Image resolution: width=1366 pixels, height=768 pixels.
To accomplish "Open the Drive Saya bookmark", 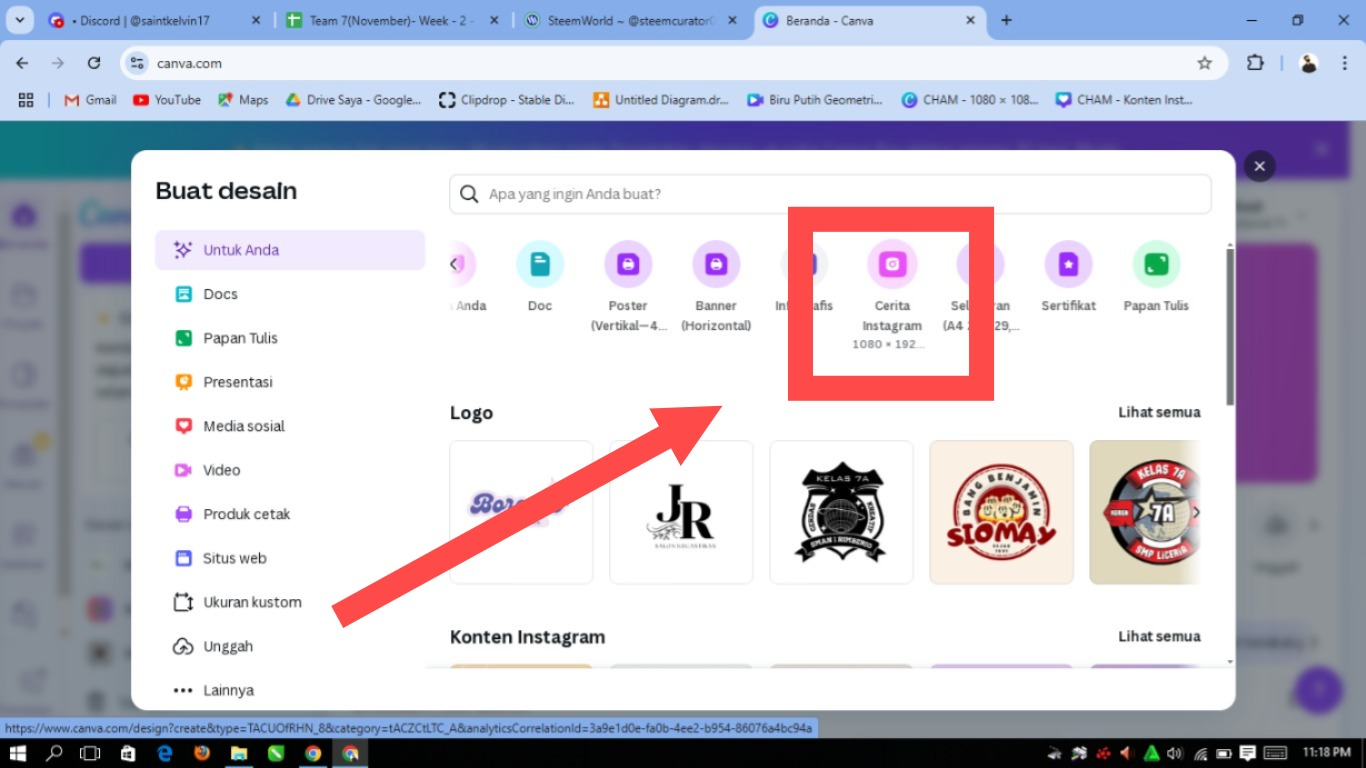I will [353, 100].
